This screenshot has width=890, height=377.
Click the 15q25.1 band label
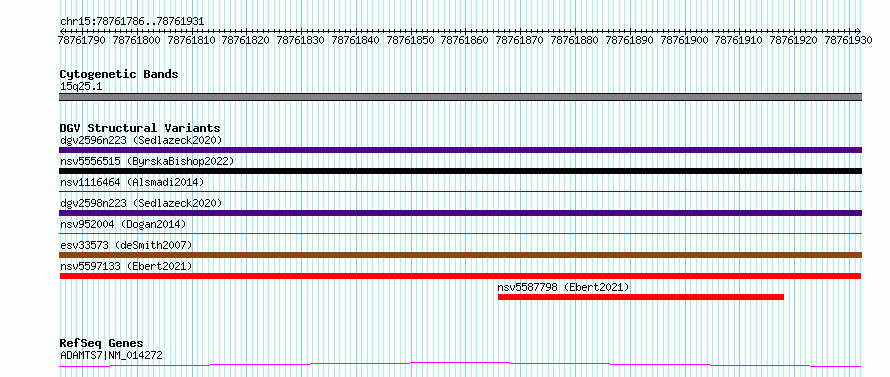81,87
